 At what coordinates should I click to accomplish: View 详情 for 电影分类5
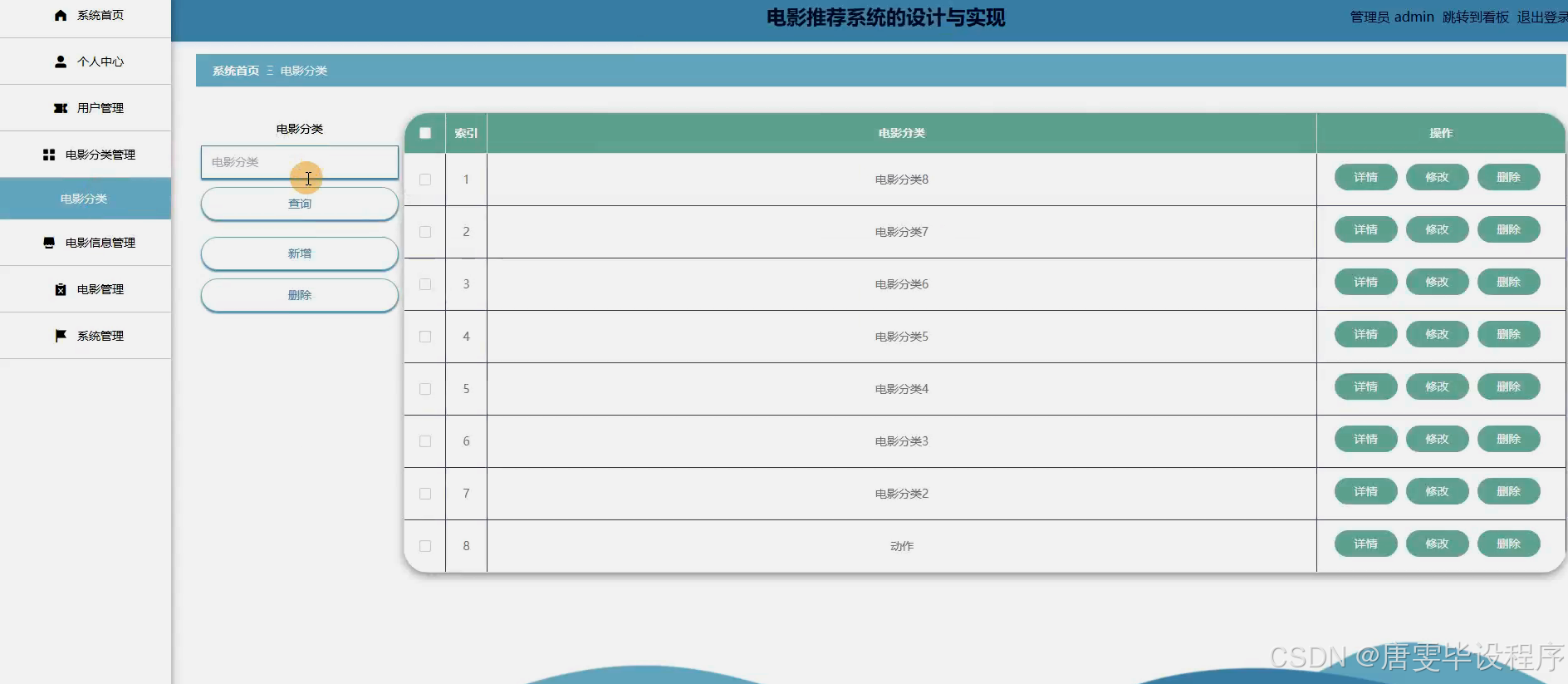pos(1365,334)
